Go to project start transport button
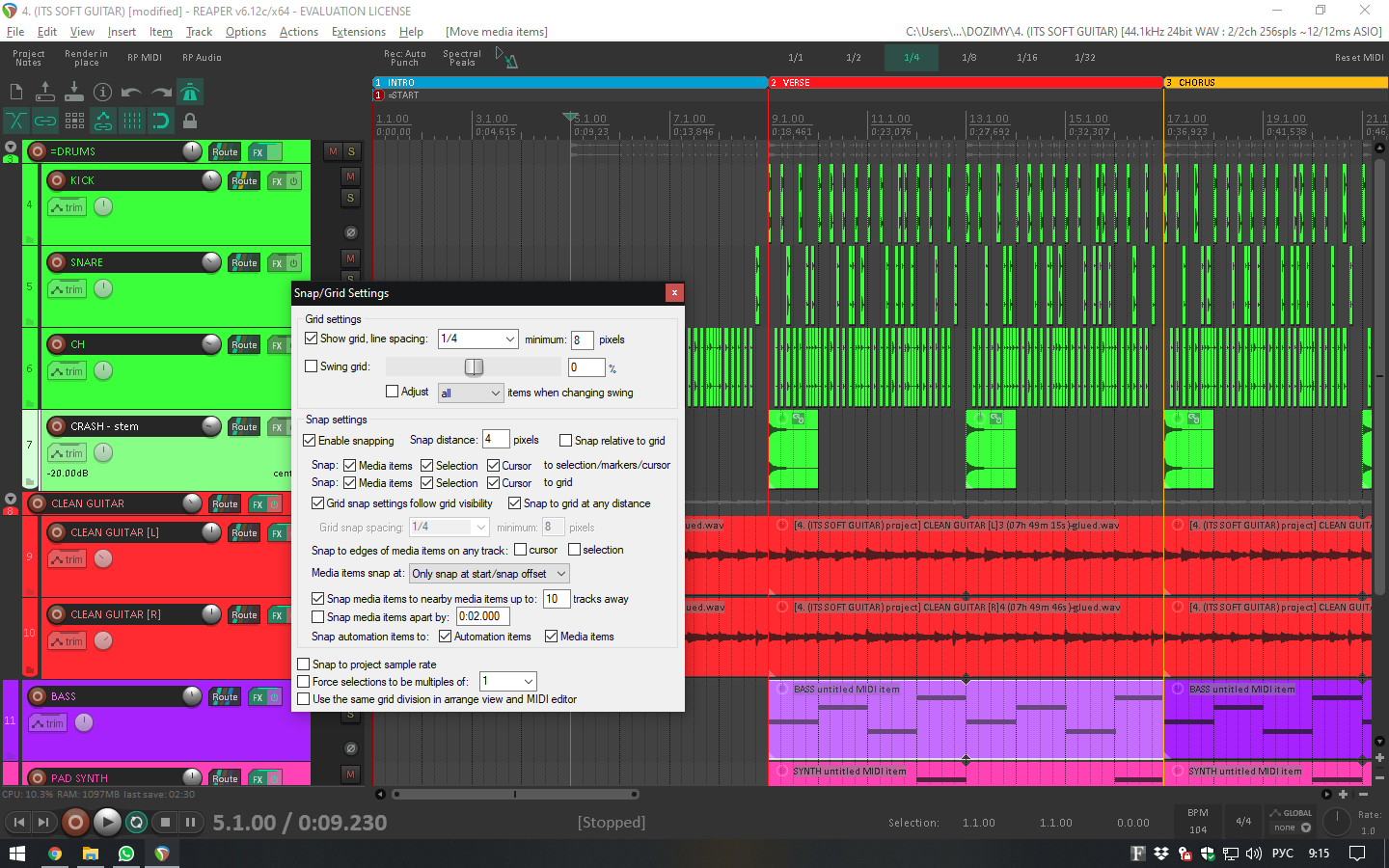Viewport: 1389px width, 868px height. (x=18, y=822)
